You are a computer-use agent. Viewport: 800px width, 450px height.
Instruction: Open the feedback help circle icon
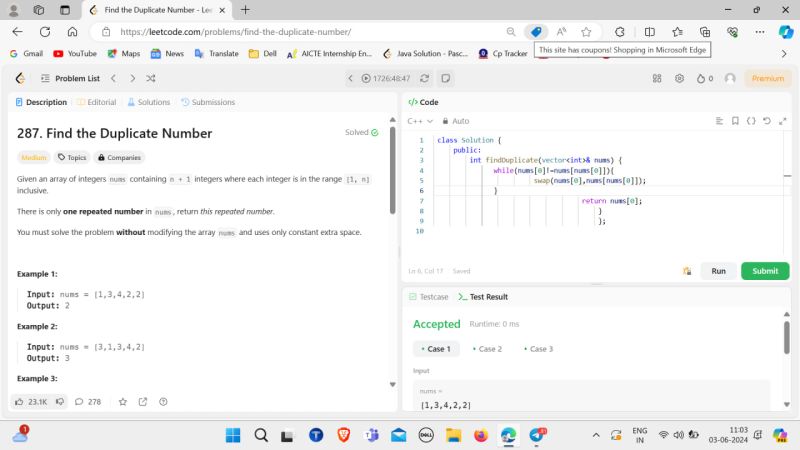(x=163, y=402)
